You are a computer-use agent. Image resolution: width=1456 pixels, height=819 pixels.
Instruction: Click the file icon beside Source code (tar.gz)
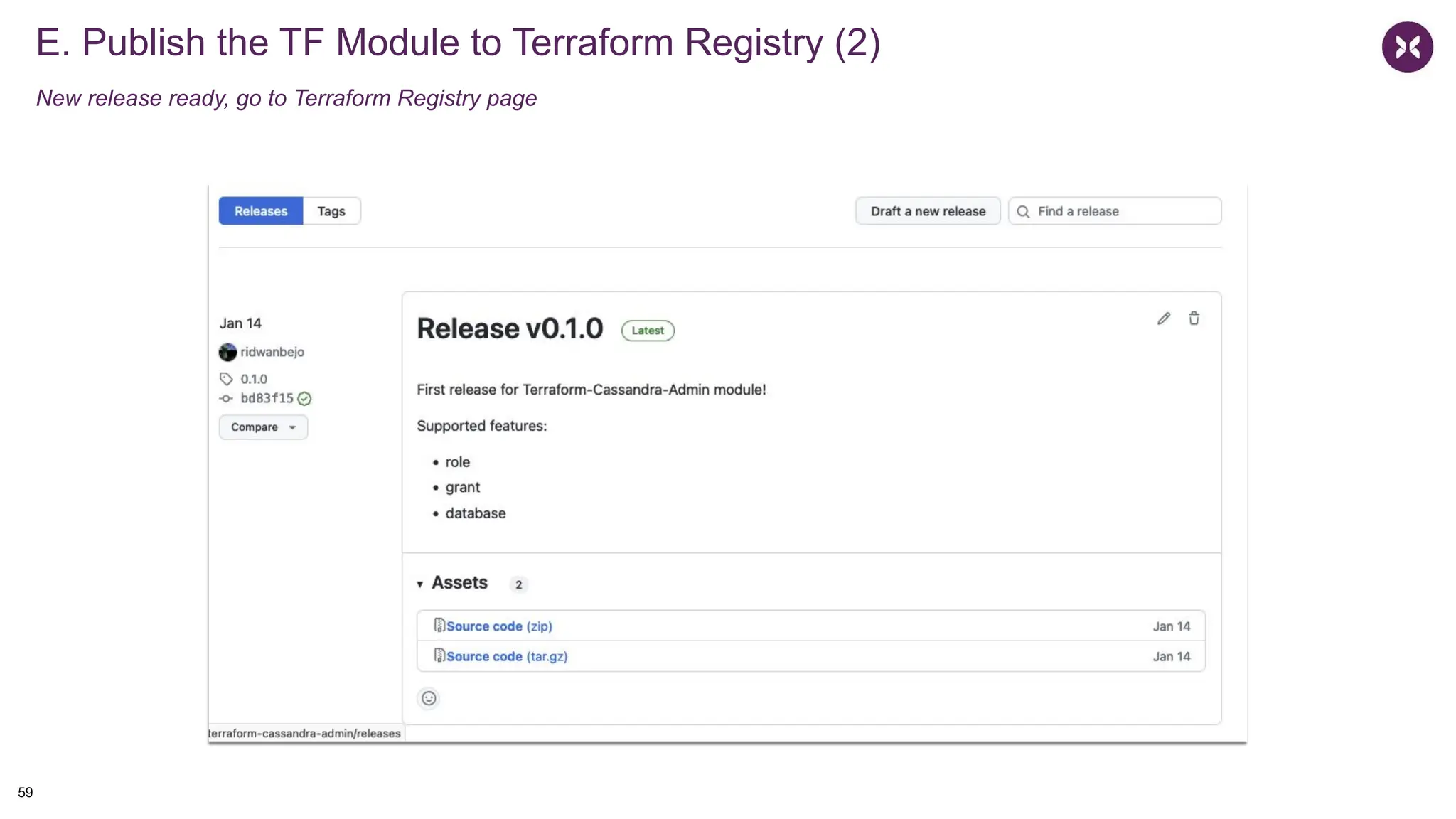tap(439, 655)
